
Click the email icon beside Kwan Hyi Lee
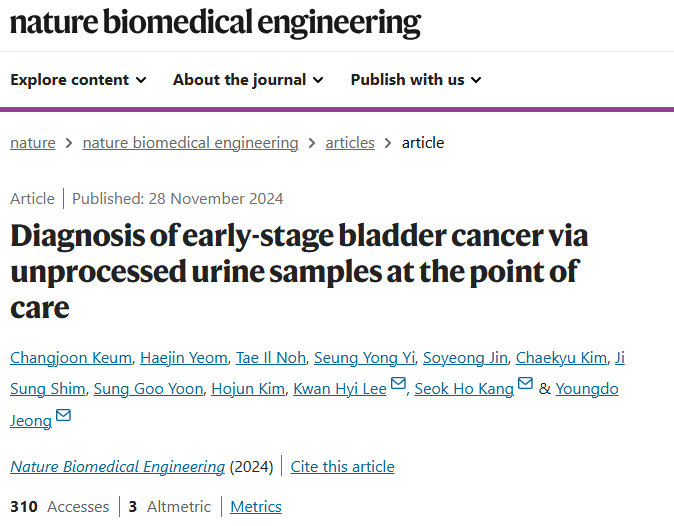point(398,383)
